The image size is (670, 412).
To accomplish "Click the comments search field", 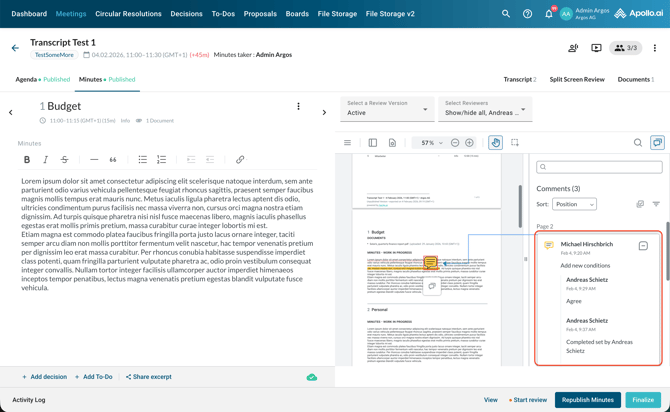I will click(x=599, y=167).
